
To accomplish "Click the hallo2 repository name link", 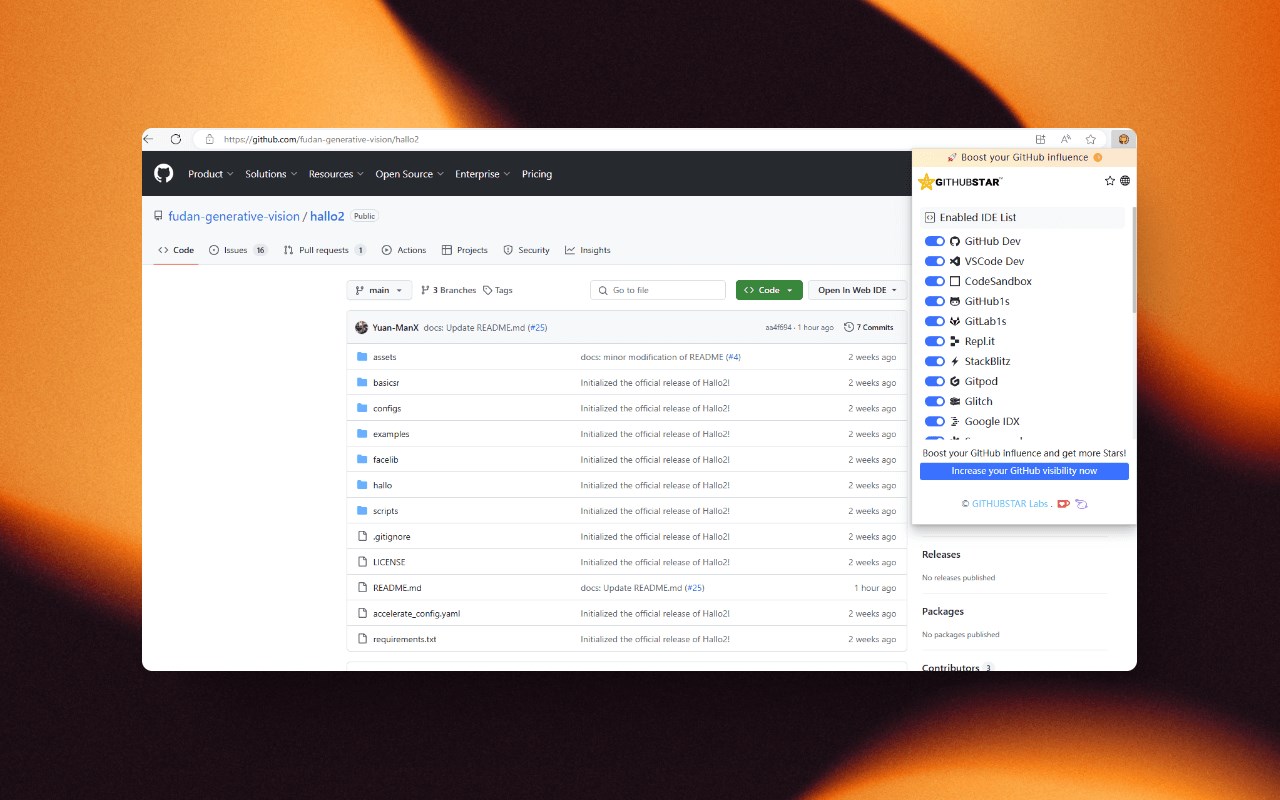I will 327,216.
